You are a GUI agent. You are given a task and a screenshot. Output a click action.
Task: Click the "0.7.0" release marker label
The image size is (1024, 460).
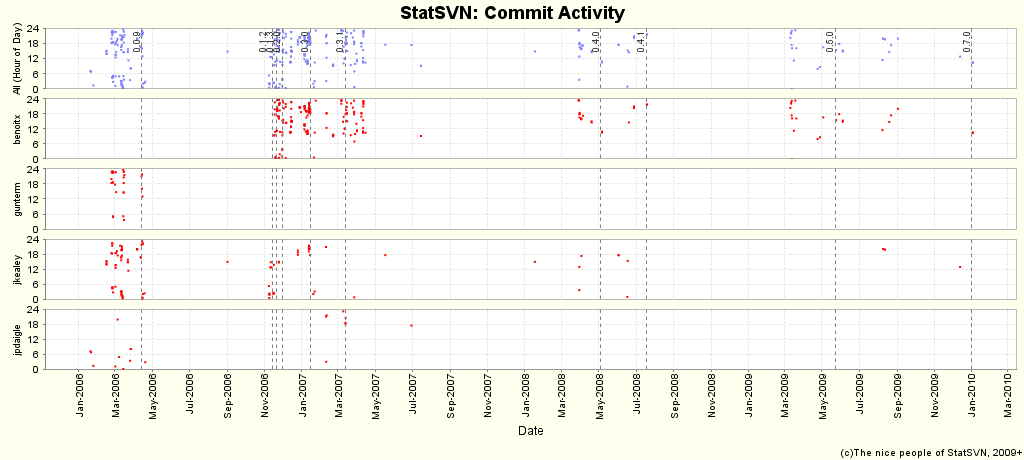click(966, 41)
